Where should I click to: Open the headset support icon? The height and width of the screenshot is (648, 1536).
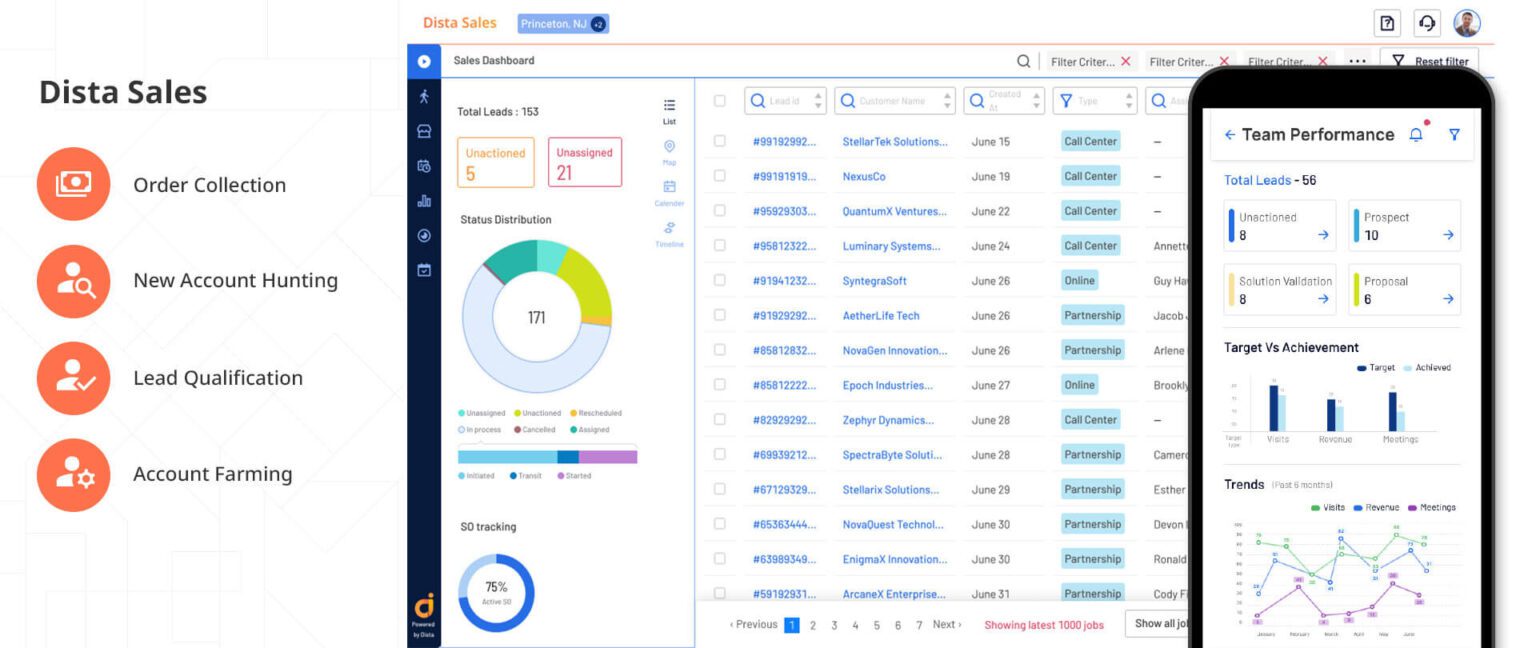point(1427,24)
